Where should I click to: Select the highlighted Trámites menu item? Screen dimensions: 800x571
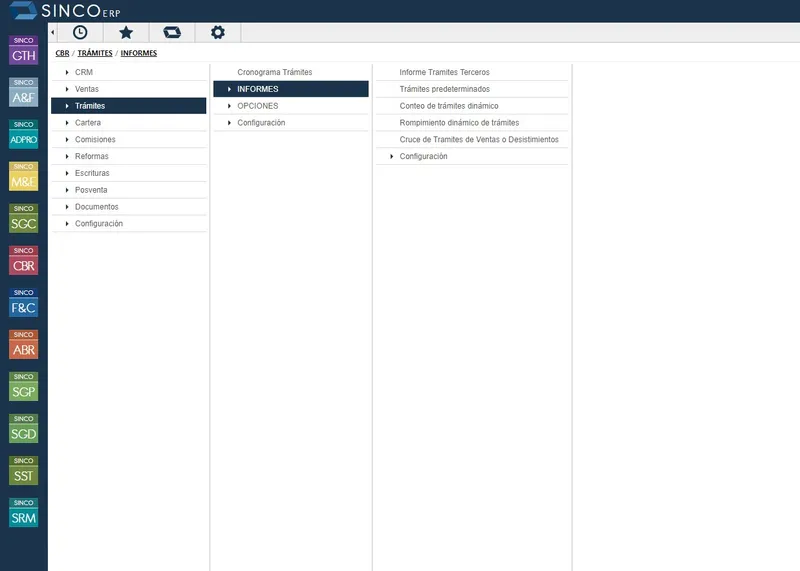coord(129,106)
